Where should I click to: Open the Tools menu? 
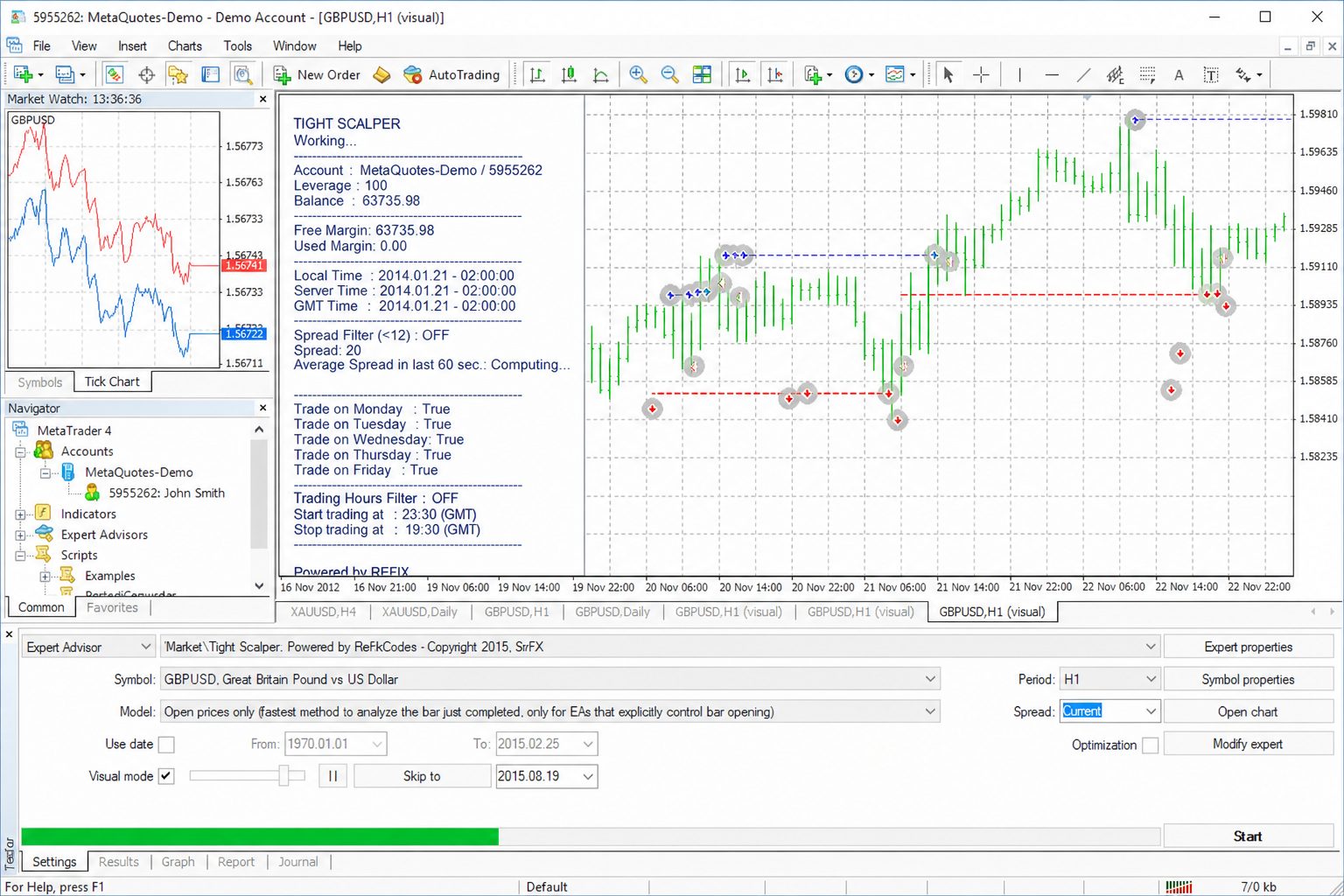[x=237, y=45]
